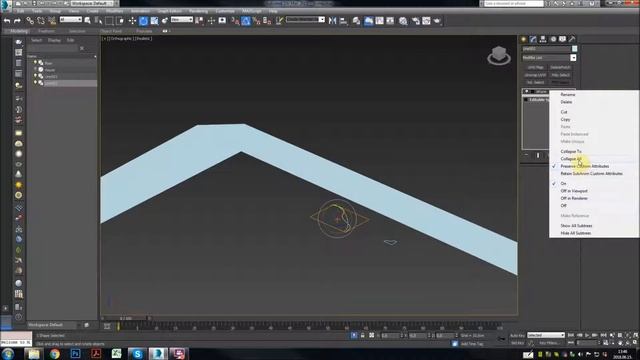Switch to the Create command panel
This screenshot has height=360, width=640.
tap(524, 39)
